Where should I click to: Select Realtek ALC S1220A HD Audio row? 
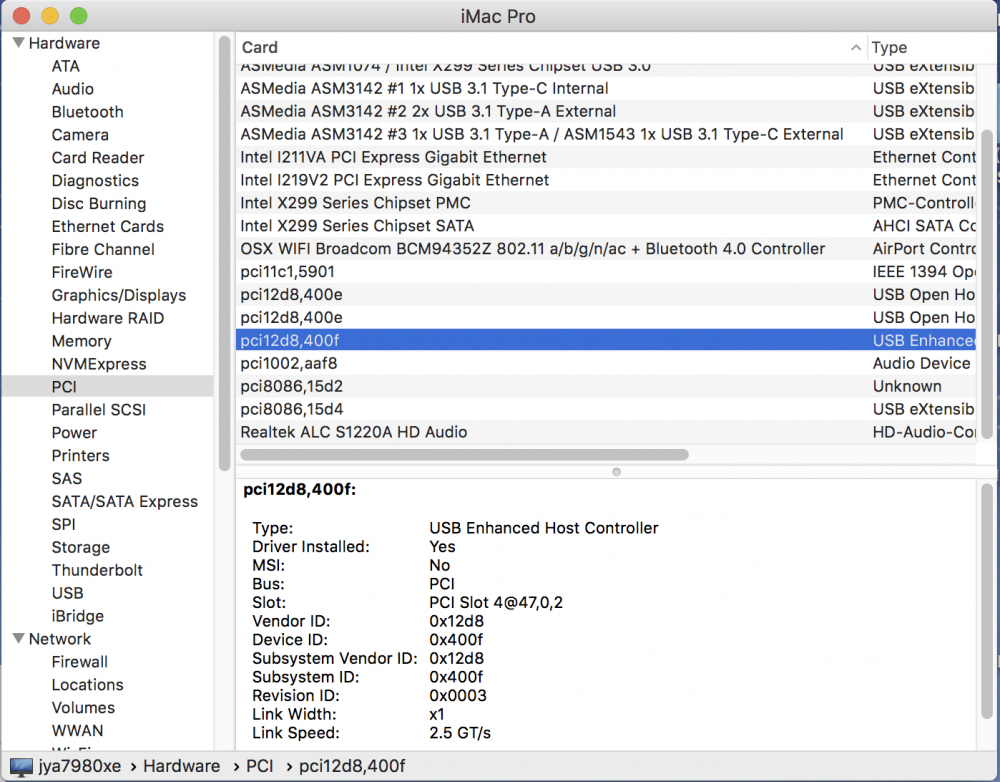click(x=606, y=432)
